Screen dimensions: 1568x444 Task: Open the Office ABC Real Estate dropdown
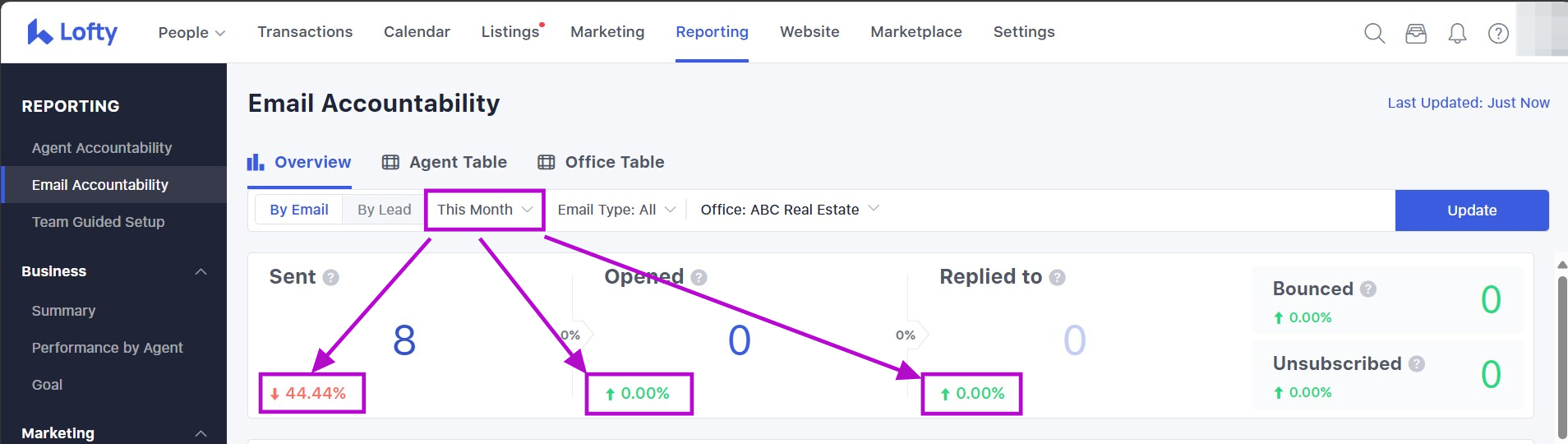click(789, 210)
